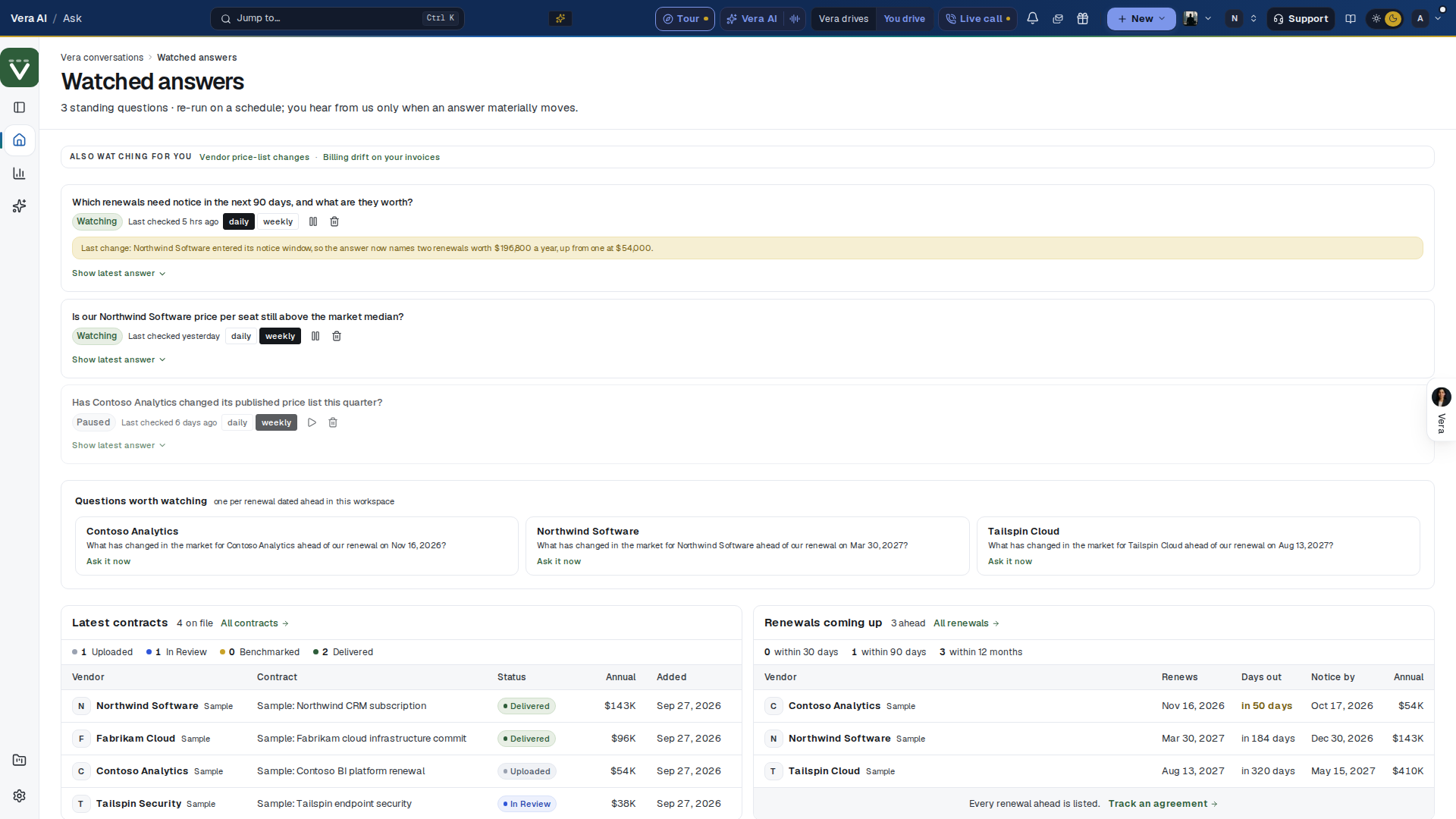
Task: Open the book documentation icon
Action: click(1351, 18)
